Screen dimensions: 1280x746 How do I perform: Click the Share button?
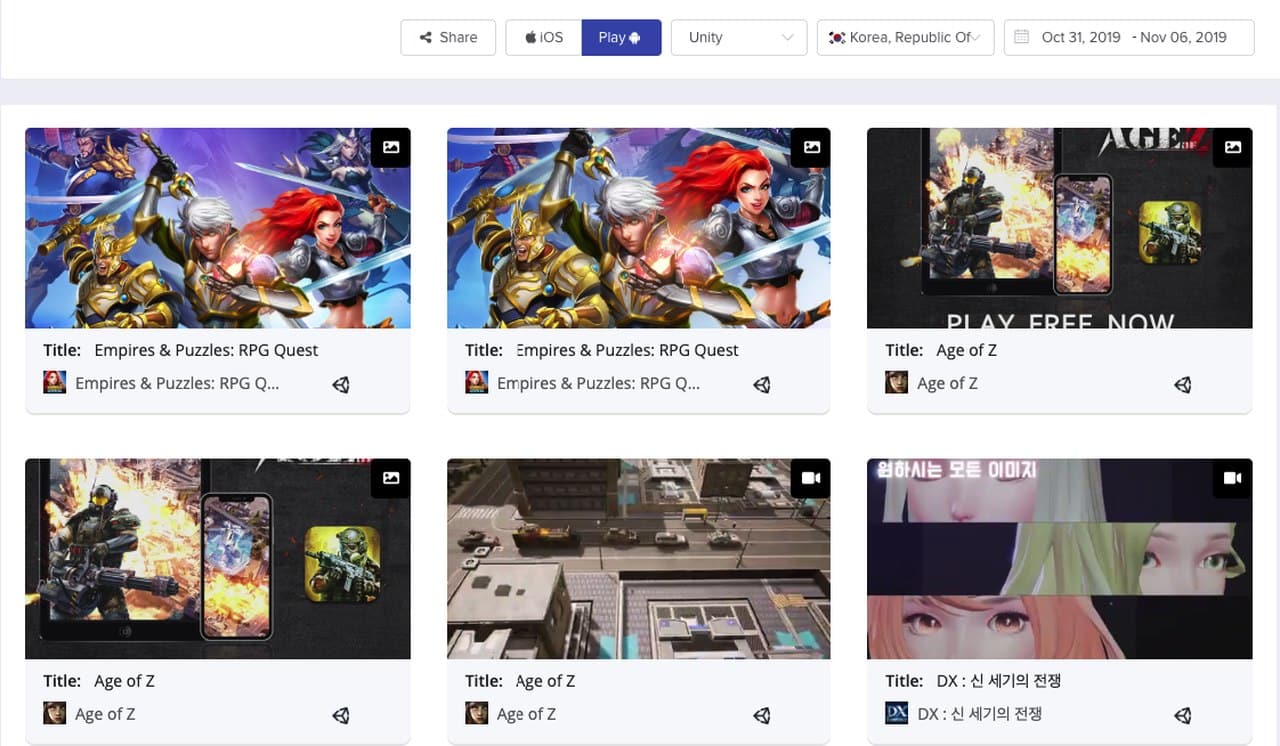(x=448, y=37)
